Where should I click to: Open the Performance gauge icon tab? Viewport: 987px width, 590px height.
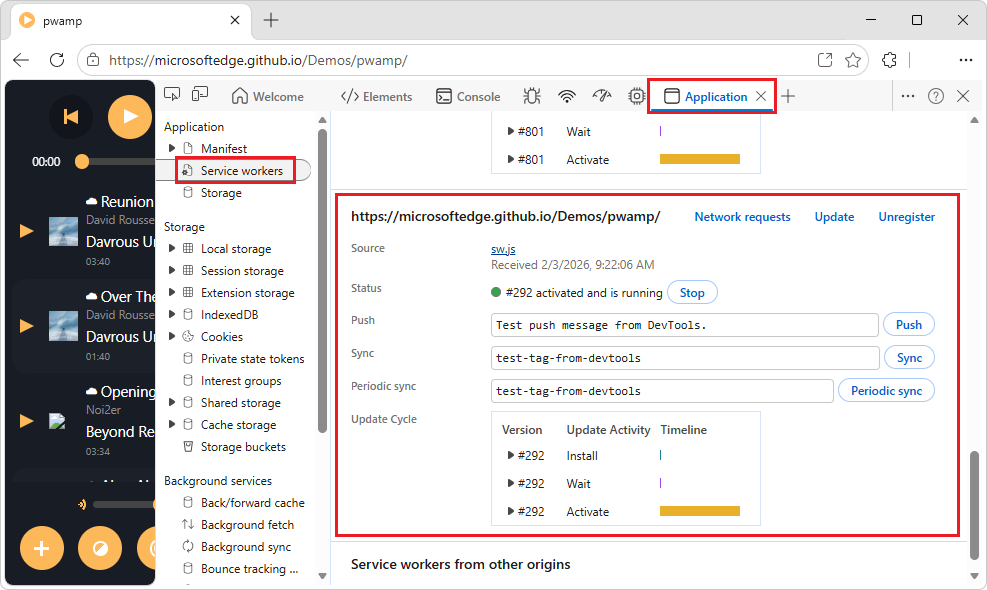pyautogui.click(x=602, y=96)
